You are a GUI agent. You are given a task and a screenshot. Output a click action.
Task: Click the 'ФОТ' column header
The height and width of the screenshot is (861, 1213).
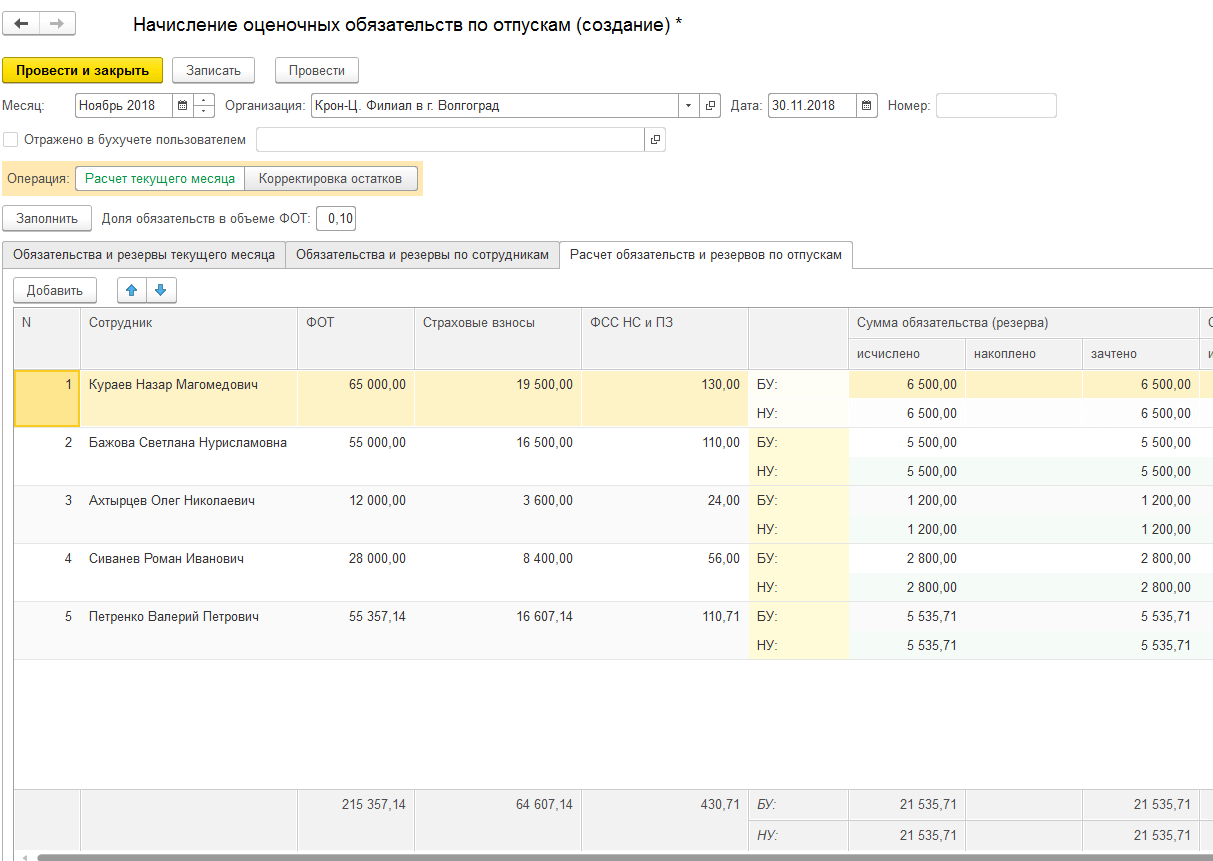[356, 338]
